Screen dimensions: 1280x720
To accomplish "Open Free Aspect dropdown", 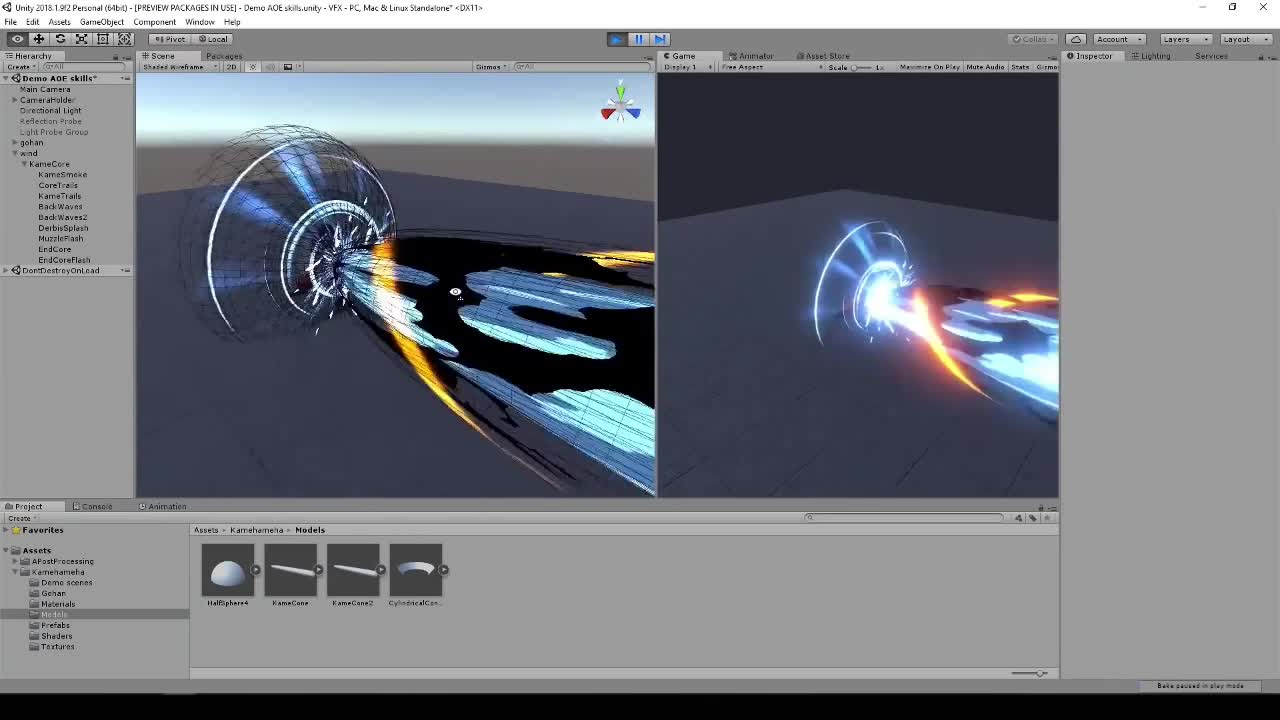I will coord(770,67).
